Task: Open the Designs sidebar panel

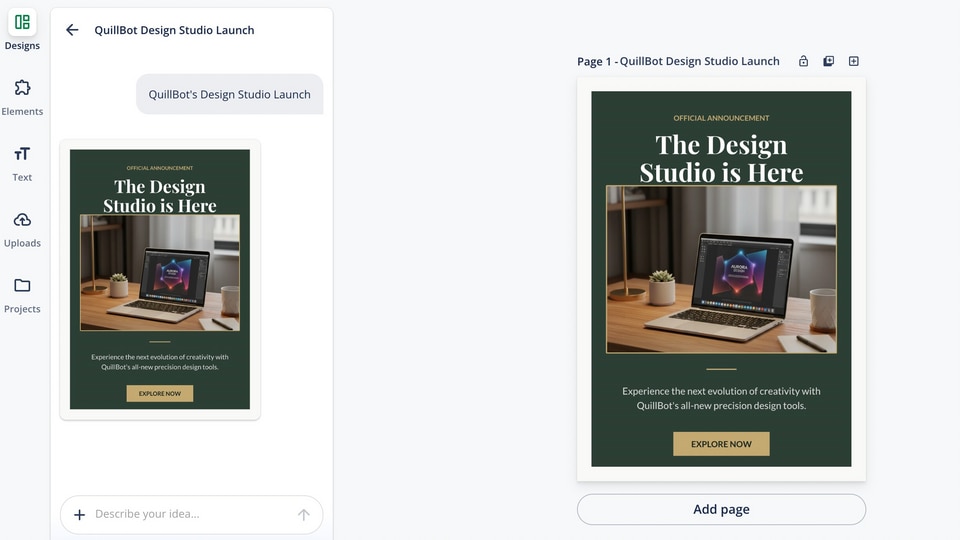Action: pos(22,30)
